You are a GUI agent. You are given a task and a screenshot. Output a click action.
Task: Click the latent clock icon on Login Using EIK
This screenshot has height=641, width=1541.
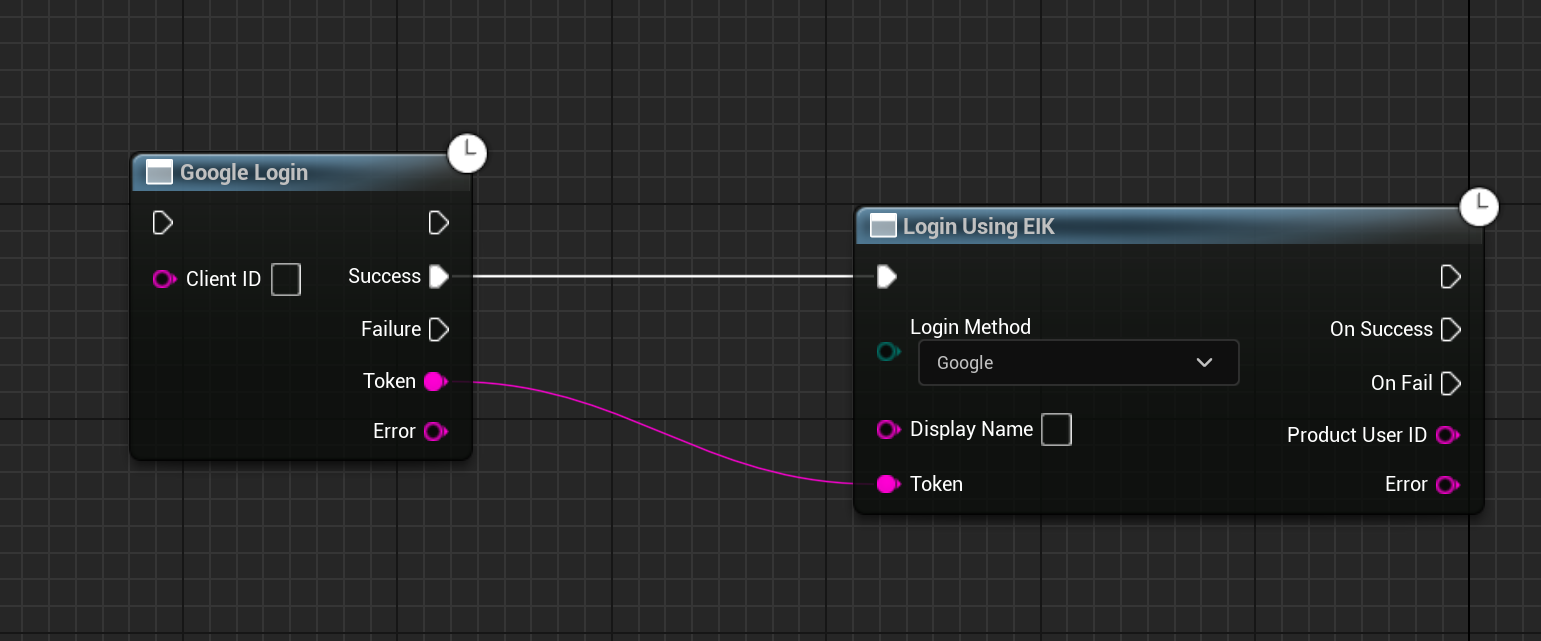pos(1479,206)
